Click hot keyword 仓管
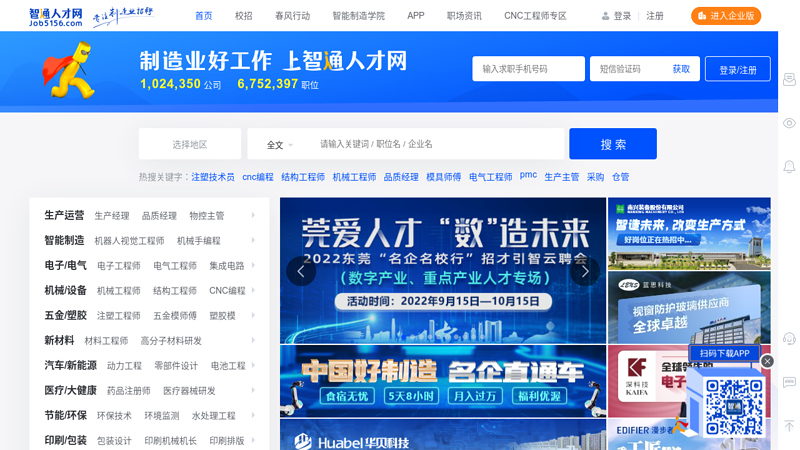Image resolution: width=800 pixels, height=450 pixels. (x=620, y=177)
